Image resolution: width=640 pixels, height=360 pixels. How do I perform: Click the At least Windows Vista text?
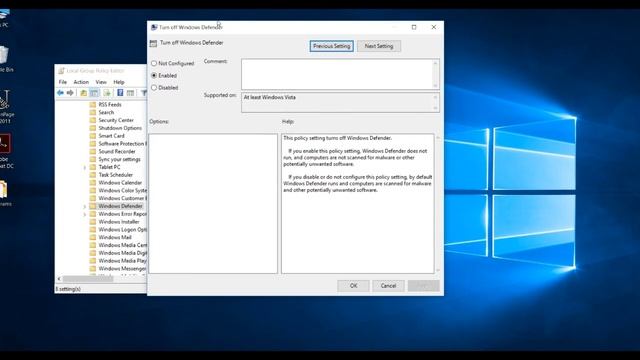pyautogui.click(x=269, y=97)
